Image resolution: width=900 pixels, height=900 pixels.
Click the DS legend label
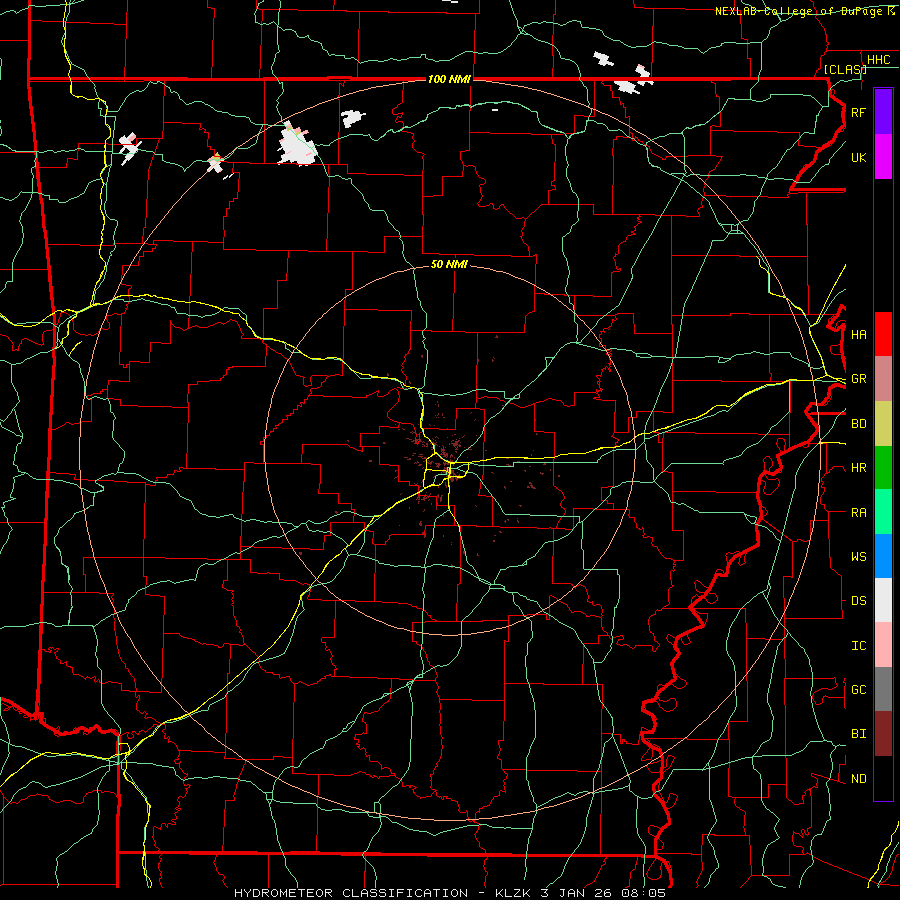[x=858, y=600]
